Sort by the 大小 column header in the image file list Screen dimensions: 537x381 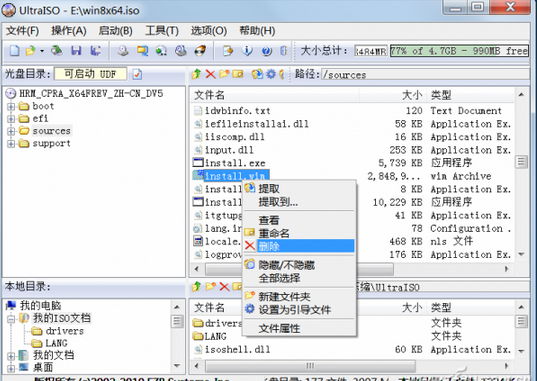393,95
